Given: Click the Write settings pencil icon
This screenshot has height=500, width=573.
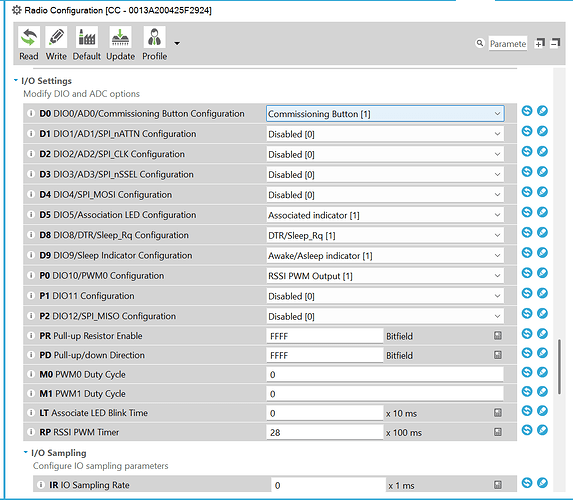Looking at the screenshot, I should pyautogui.click(x=56, y=37).
